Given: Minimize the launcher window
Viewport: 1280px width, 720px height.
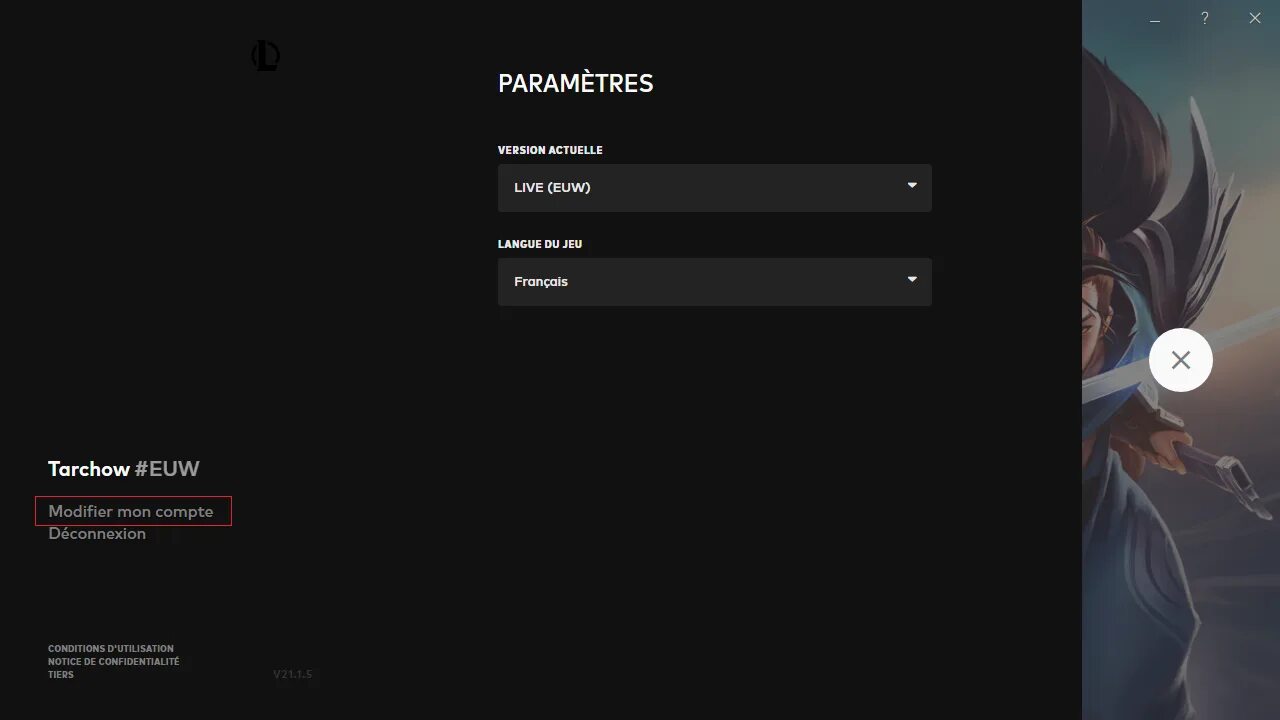Looking at the screenshot, I should pos(1155,19).
